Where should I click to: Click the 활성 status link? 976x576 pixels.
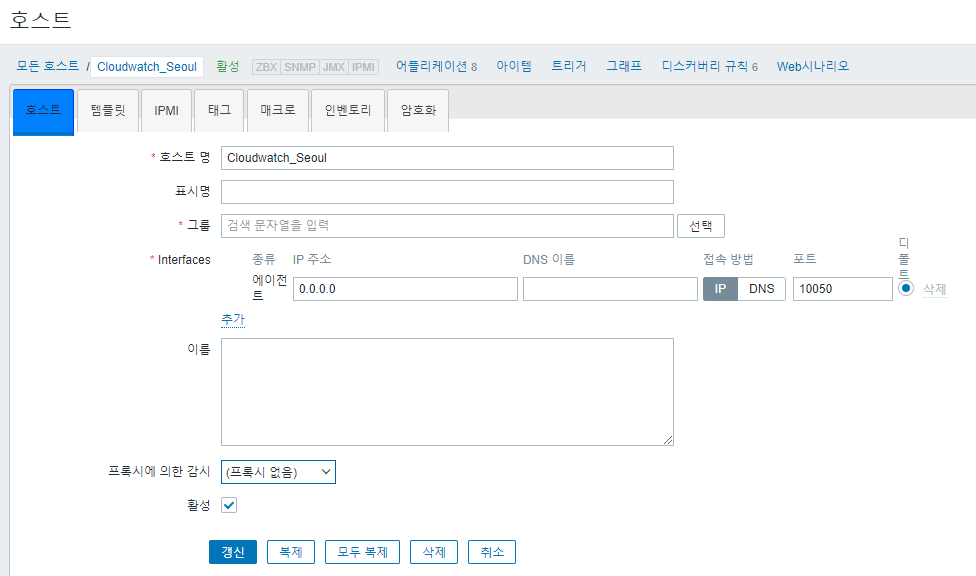228,66
